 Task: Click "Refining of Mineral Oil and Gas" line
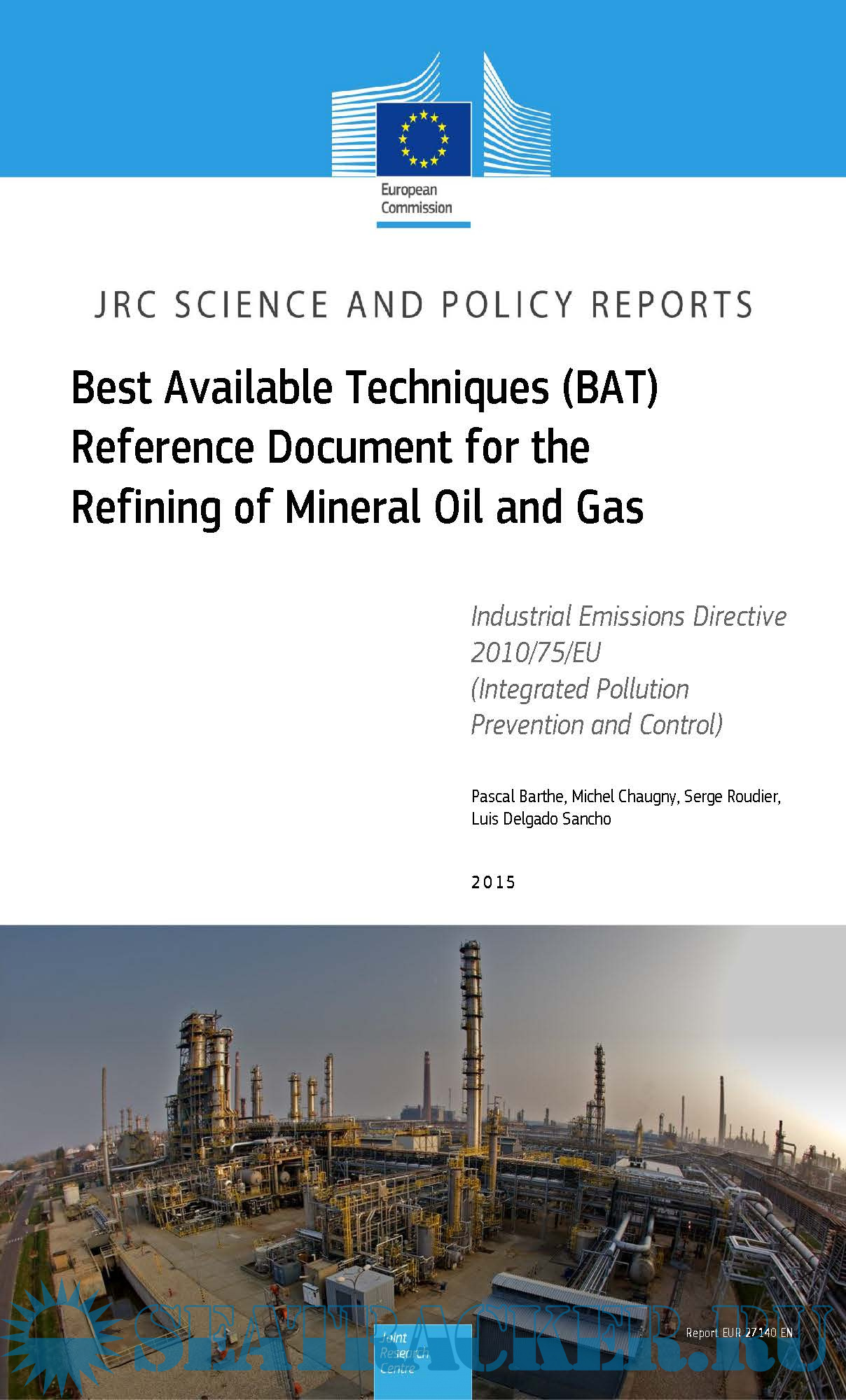[x=357, y=507]
